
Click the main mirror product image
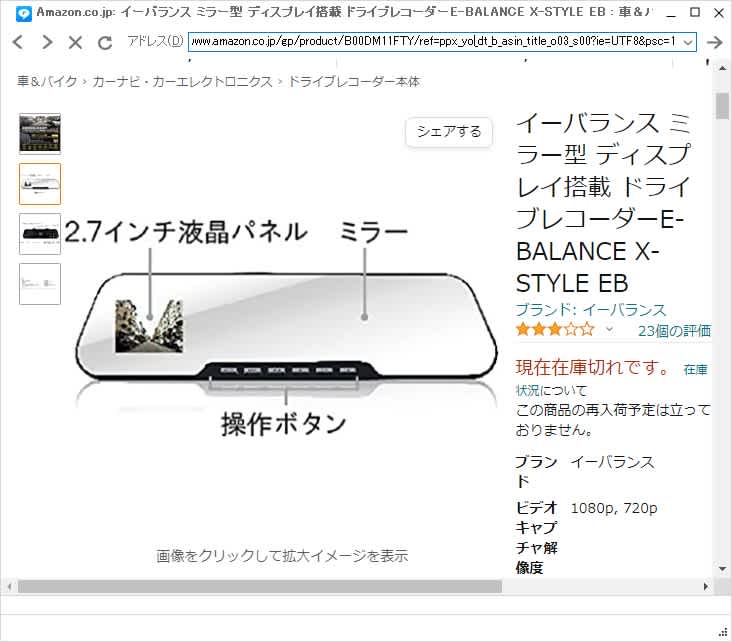(x=286, y=326)
